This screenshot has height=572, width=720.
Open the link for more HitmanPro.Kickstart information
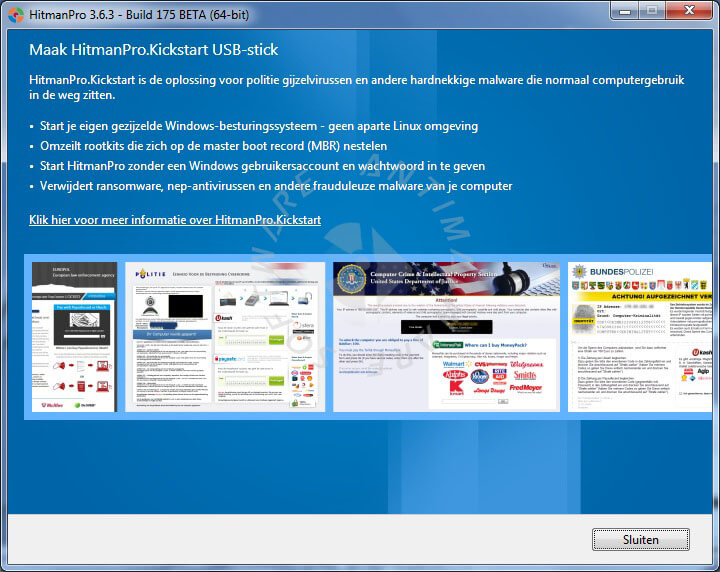pyautogui.click(x=175, y=220)
